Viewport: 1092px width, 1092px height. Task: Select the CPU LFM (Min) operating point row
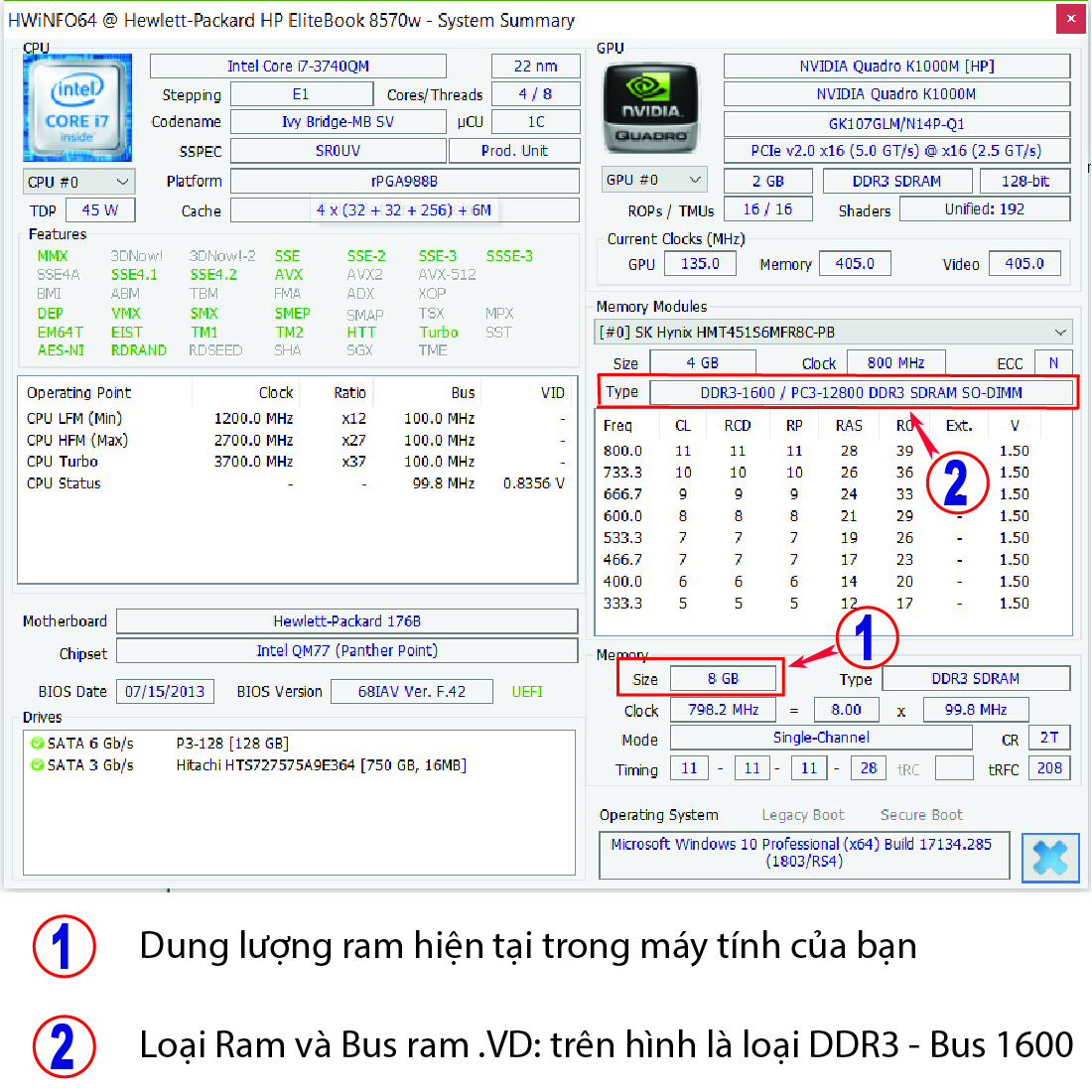point(296,419)
